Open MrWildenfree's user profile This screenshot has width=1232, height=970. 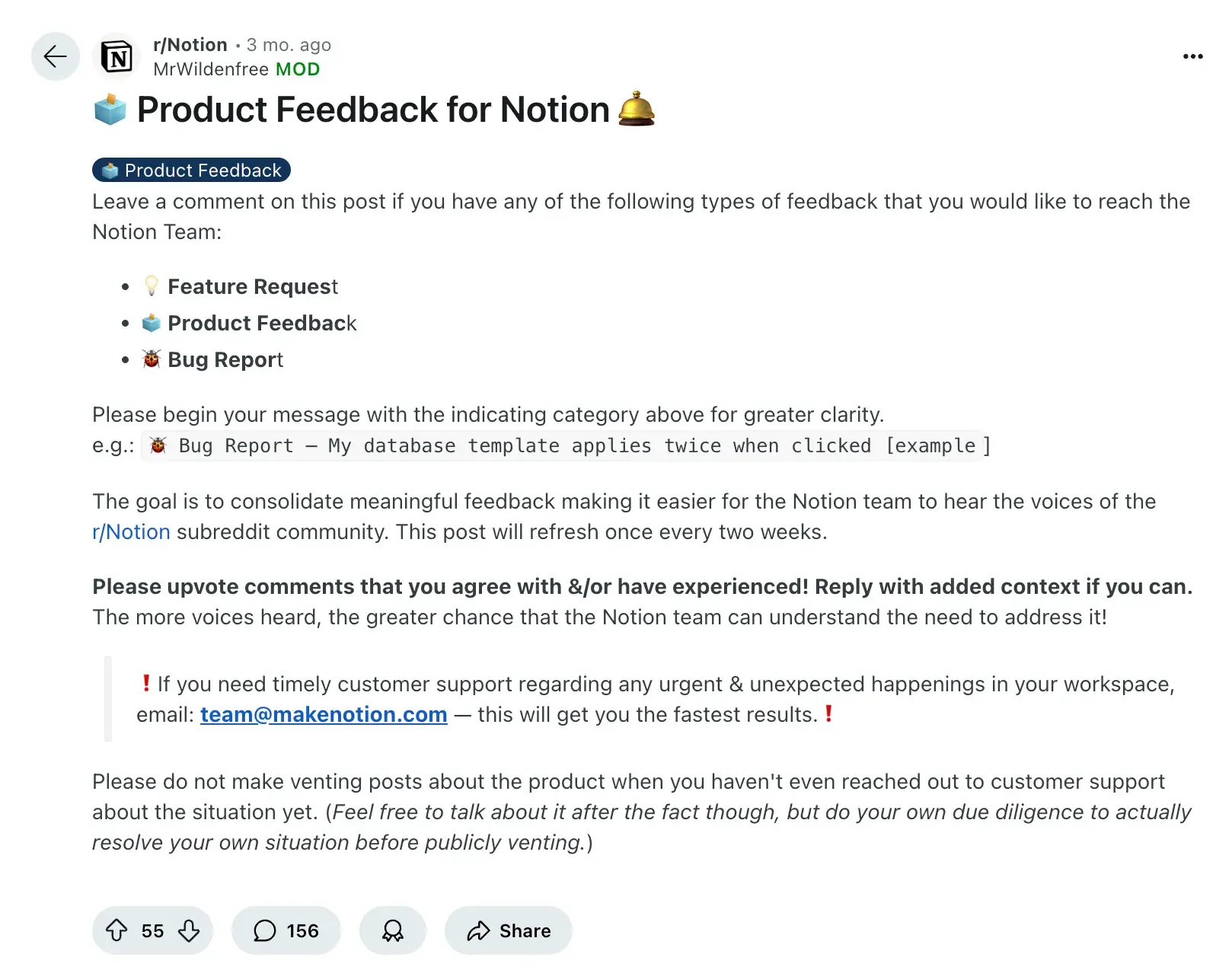click(211, 69)
